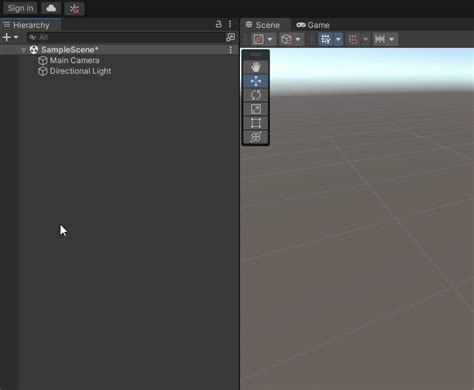474x390 pixels.
Task: Collapse the SampleScene tree arrow
Action: [x=23, y=50]
